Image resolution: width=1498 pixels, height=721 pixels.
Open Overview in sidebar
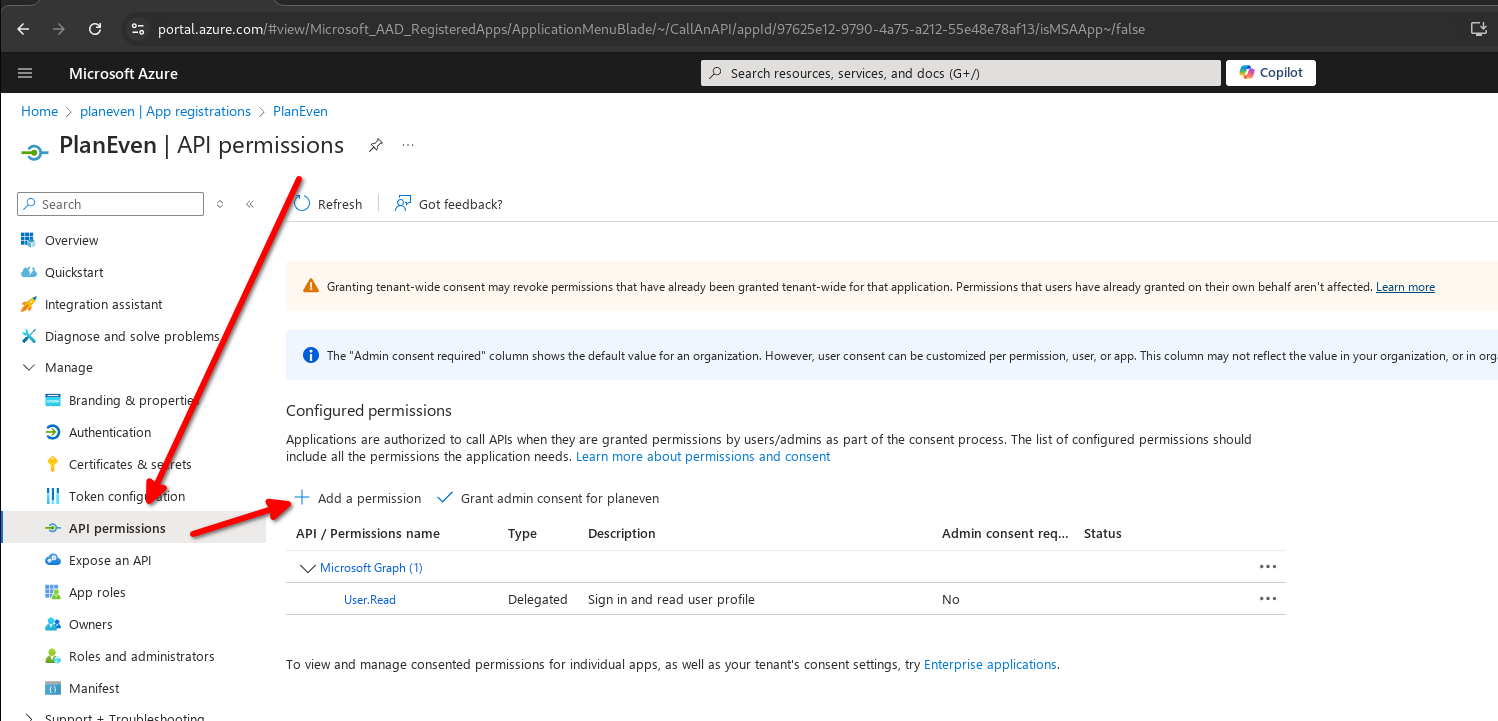click(x=71, y=240)
